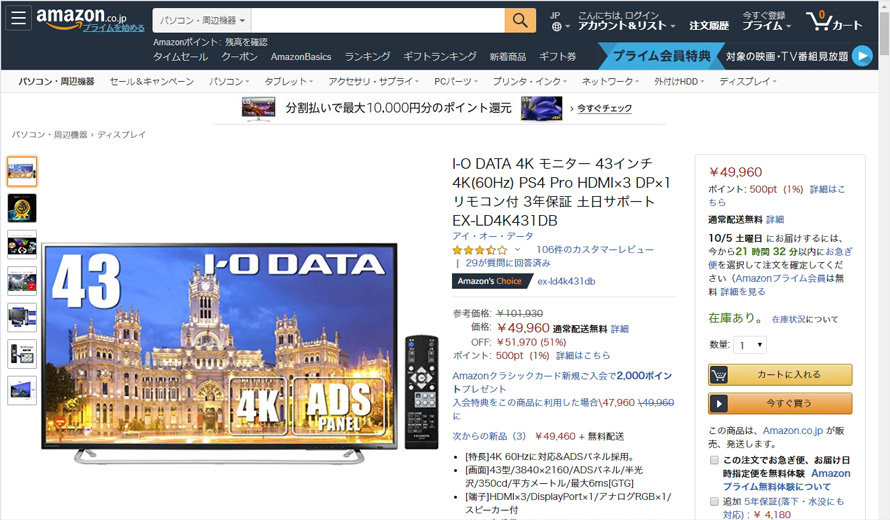Open the 数量 quantity dropdown

[750, 345]
